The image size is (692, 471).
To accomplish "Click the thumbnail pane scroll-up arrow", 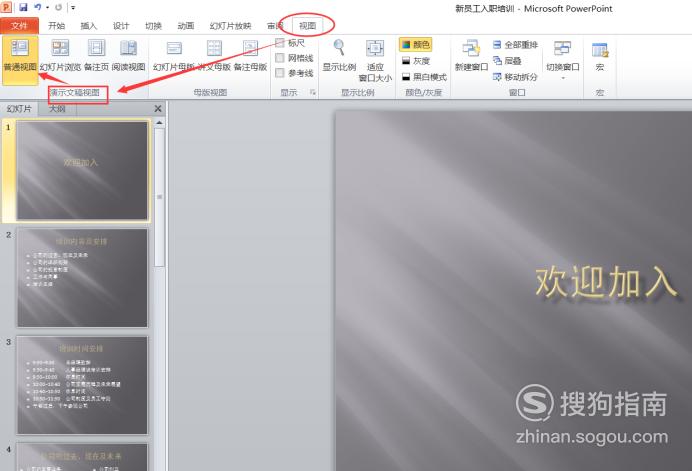I will tap(159, 123).
